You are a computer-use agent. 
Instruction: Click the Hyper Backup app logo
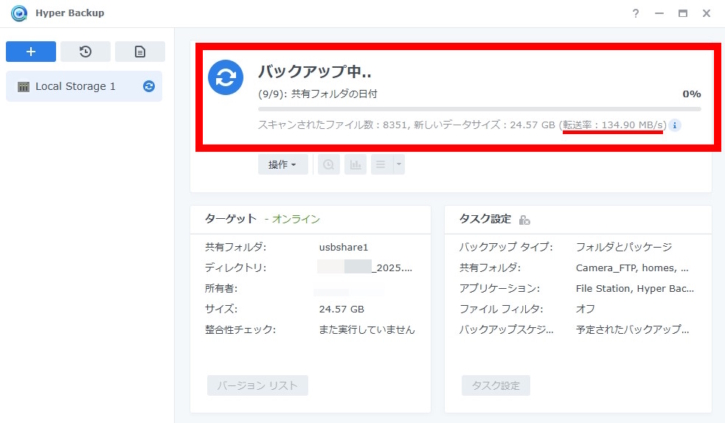click(x=18, y=13)
